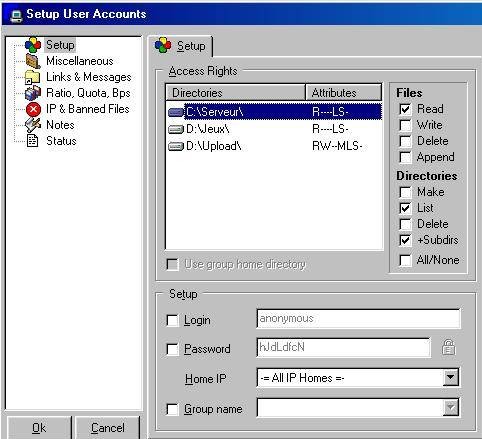Viewport: 482px width, 439px height.
Task: Click the Ok button
Action: 39,428
